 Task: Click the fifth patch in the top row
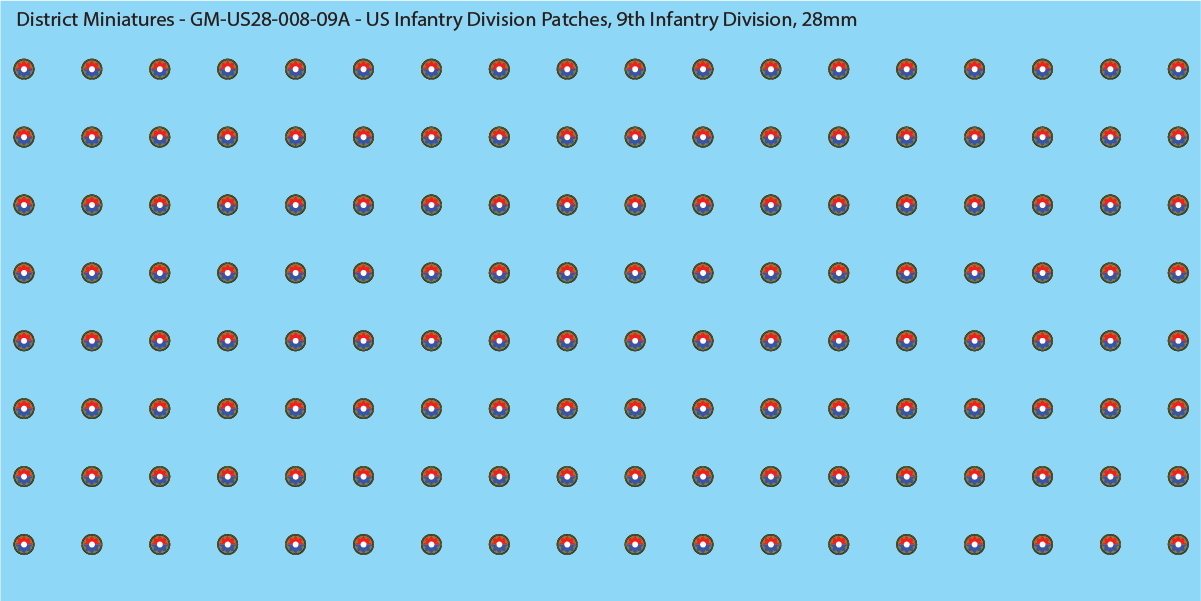click(295, 69)
